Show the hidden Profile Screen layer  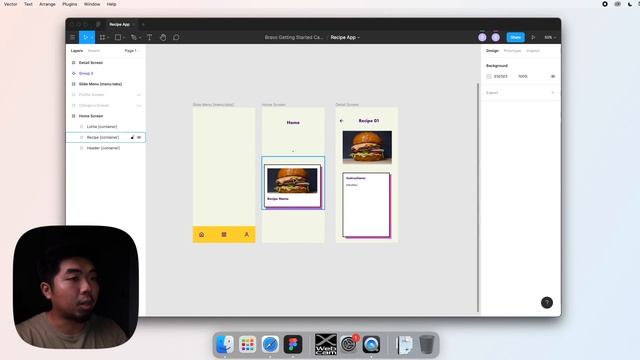(139, 95)
